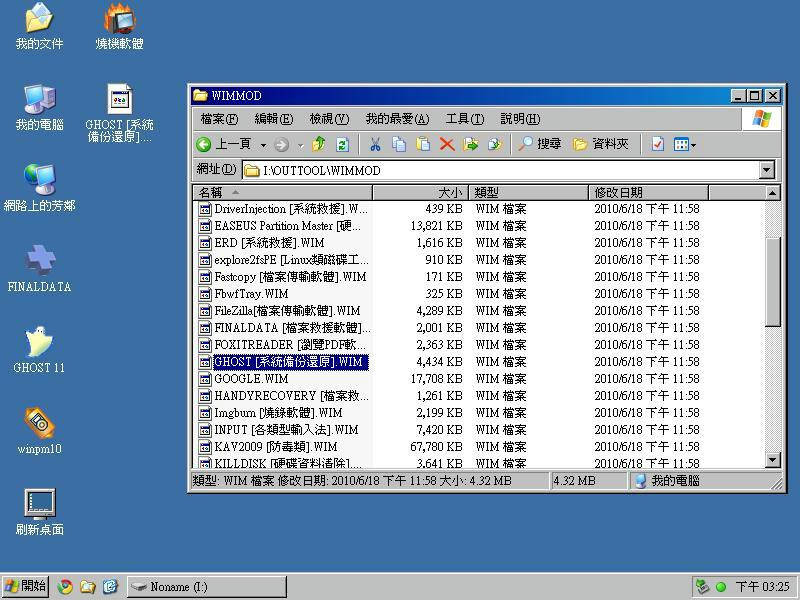
Task: Open the 編輯(E) menu
Action: point(273,119)
